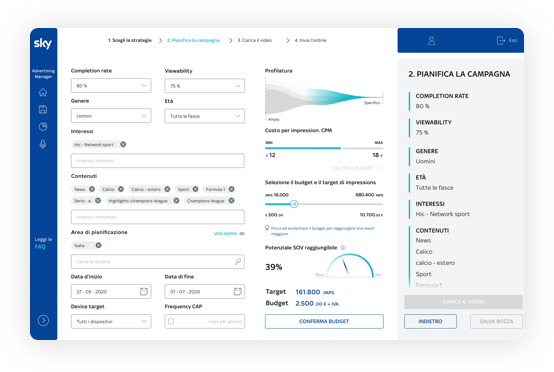
Task: Click the budget slider handle
Action: (x=294, y=204)
